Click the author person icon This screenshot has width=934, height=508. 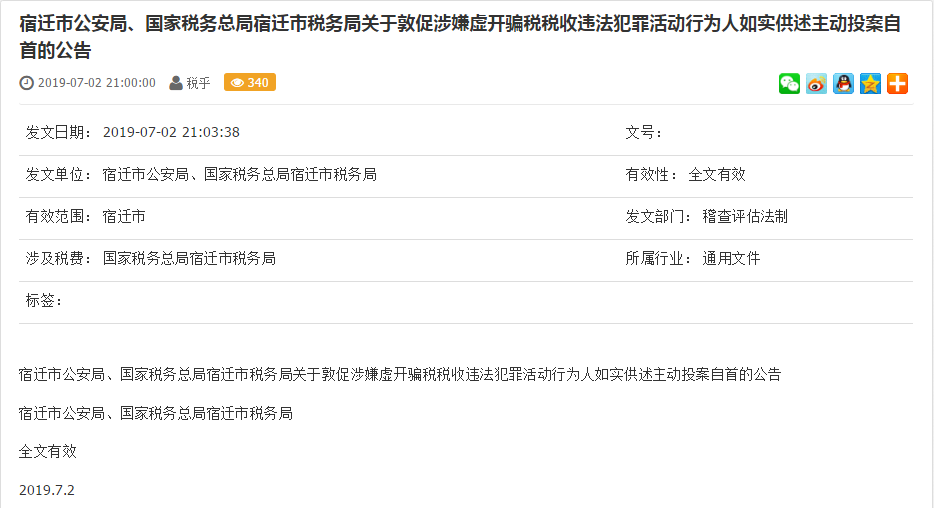176,83
